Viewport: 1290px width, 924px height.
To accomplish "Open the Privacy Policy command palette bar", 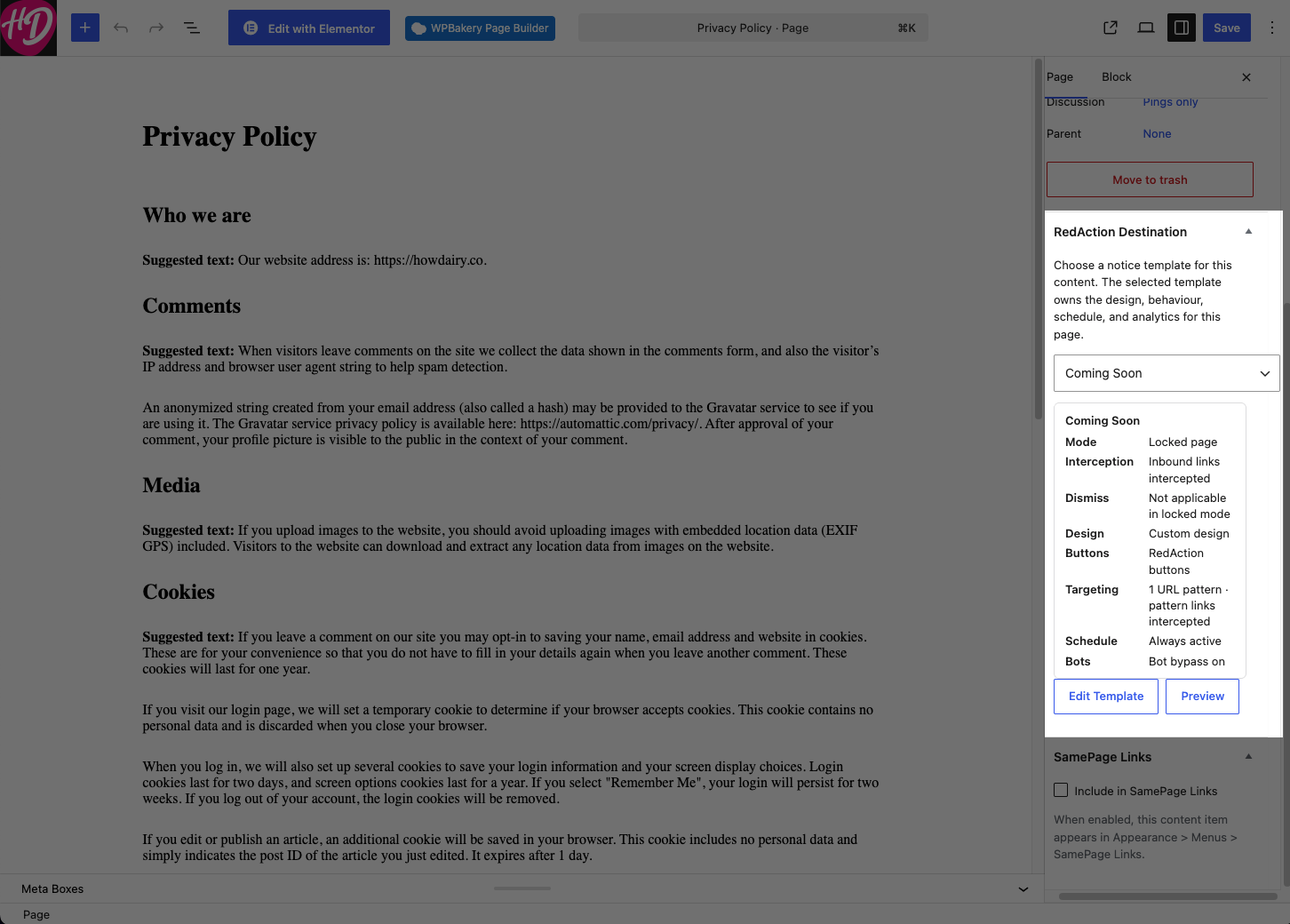I will pyautogui.click(x=753, y=28).
